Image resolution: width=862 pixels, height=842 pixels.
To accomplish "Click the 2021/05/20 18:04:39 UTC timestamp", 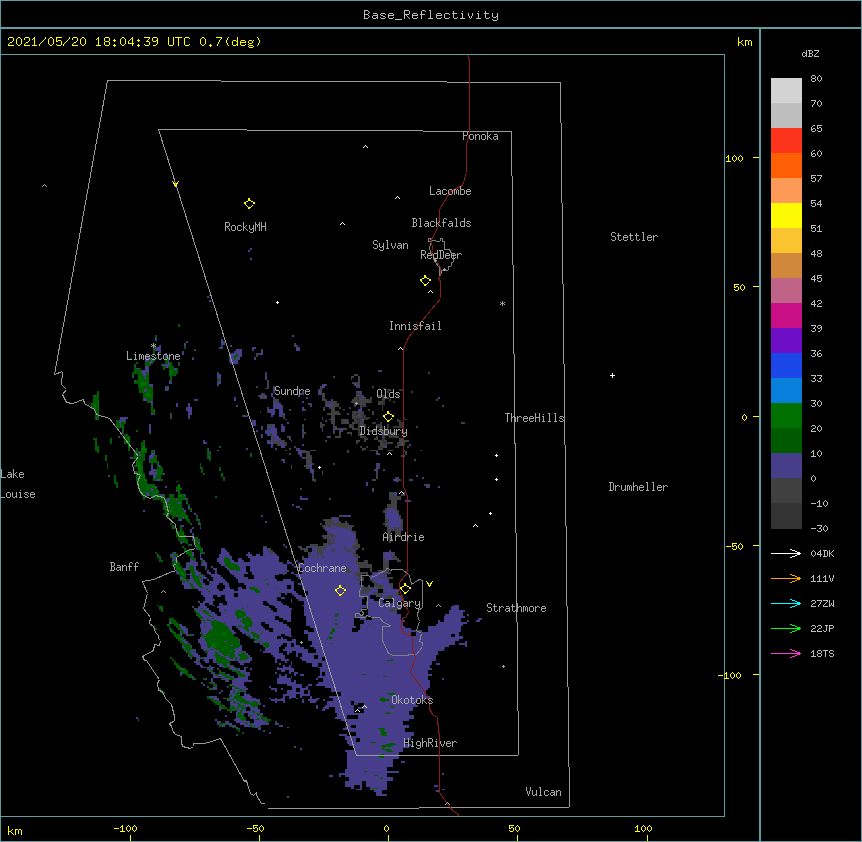I will [x=99, y=42].
